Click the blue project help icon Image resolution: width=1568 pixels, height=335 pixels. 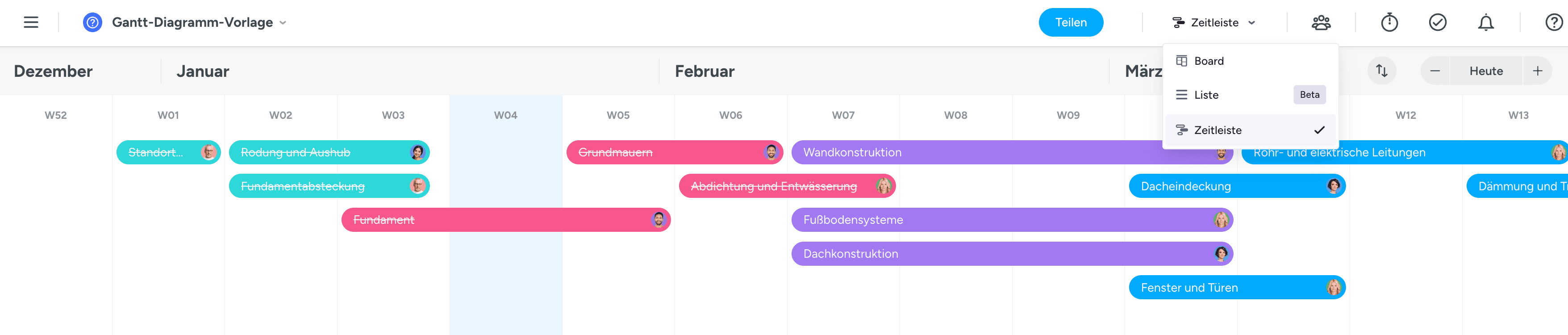[x=92, y=22]
